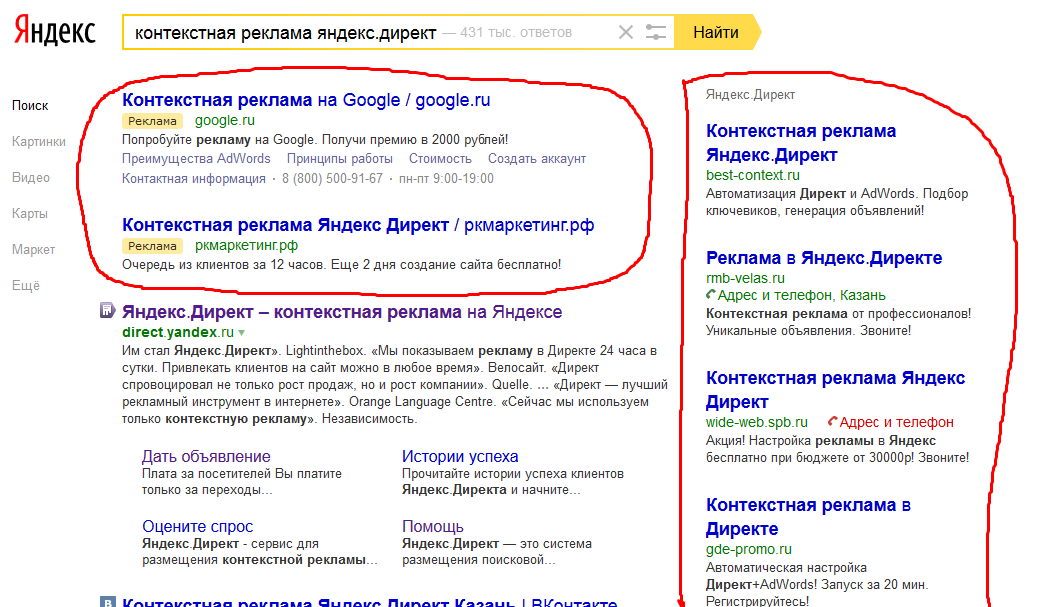Click the gde-promo.ru URL
This screenshot has width=1046, height=607.
tap(748, 549)
